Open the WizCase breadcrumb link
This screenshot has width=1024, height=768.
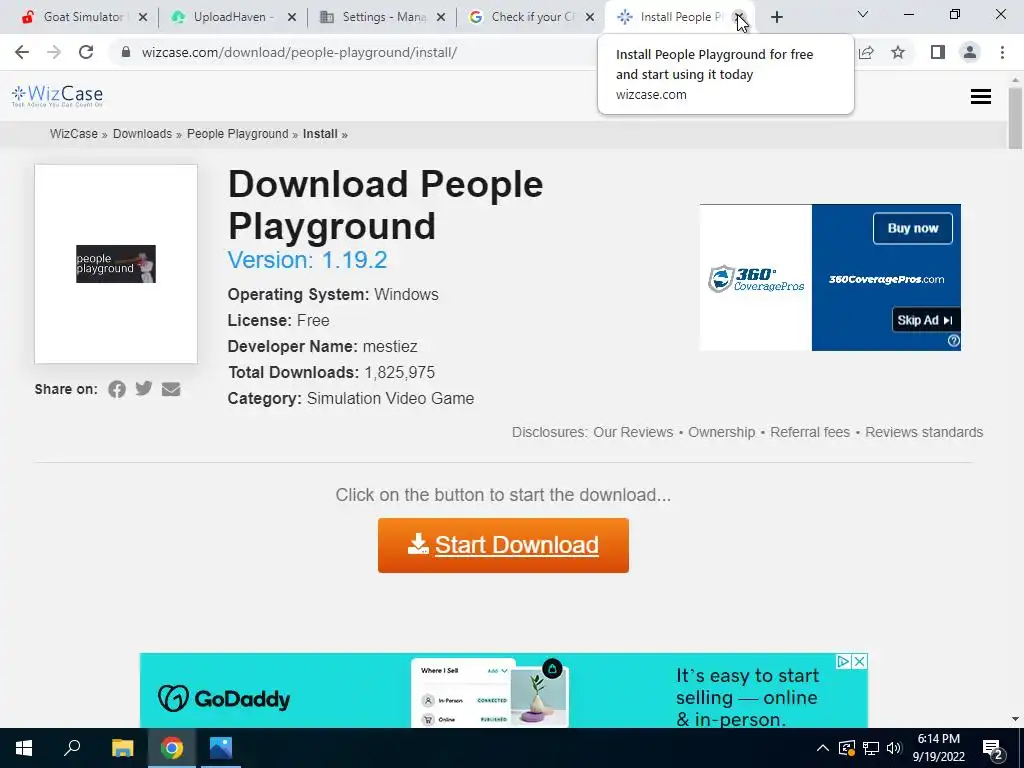coord(74,134)
